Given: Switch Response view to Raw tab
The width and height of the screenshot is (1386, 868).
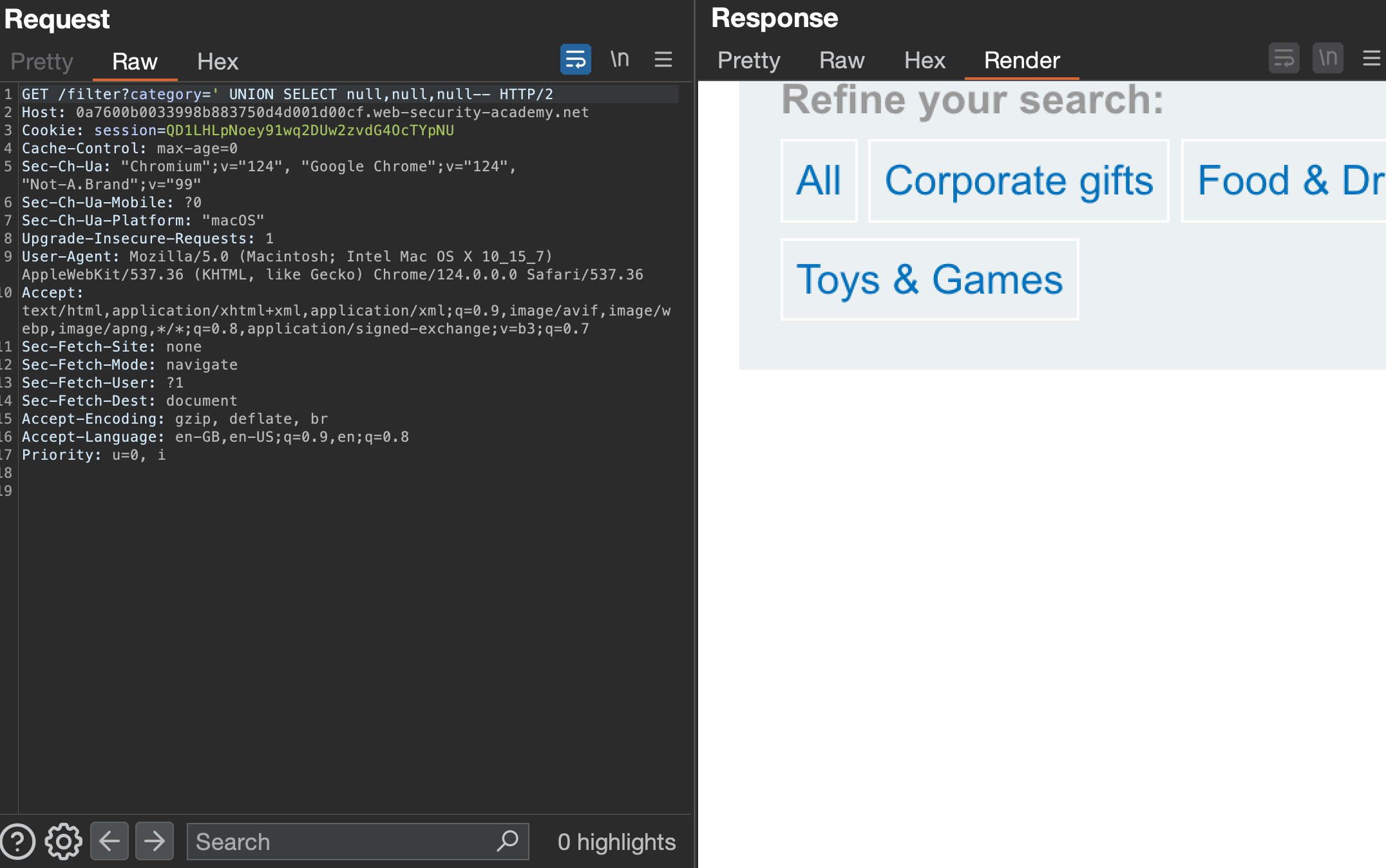Looking at the screenshot, I should point(842,60).
